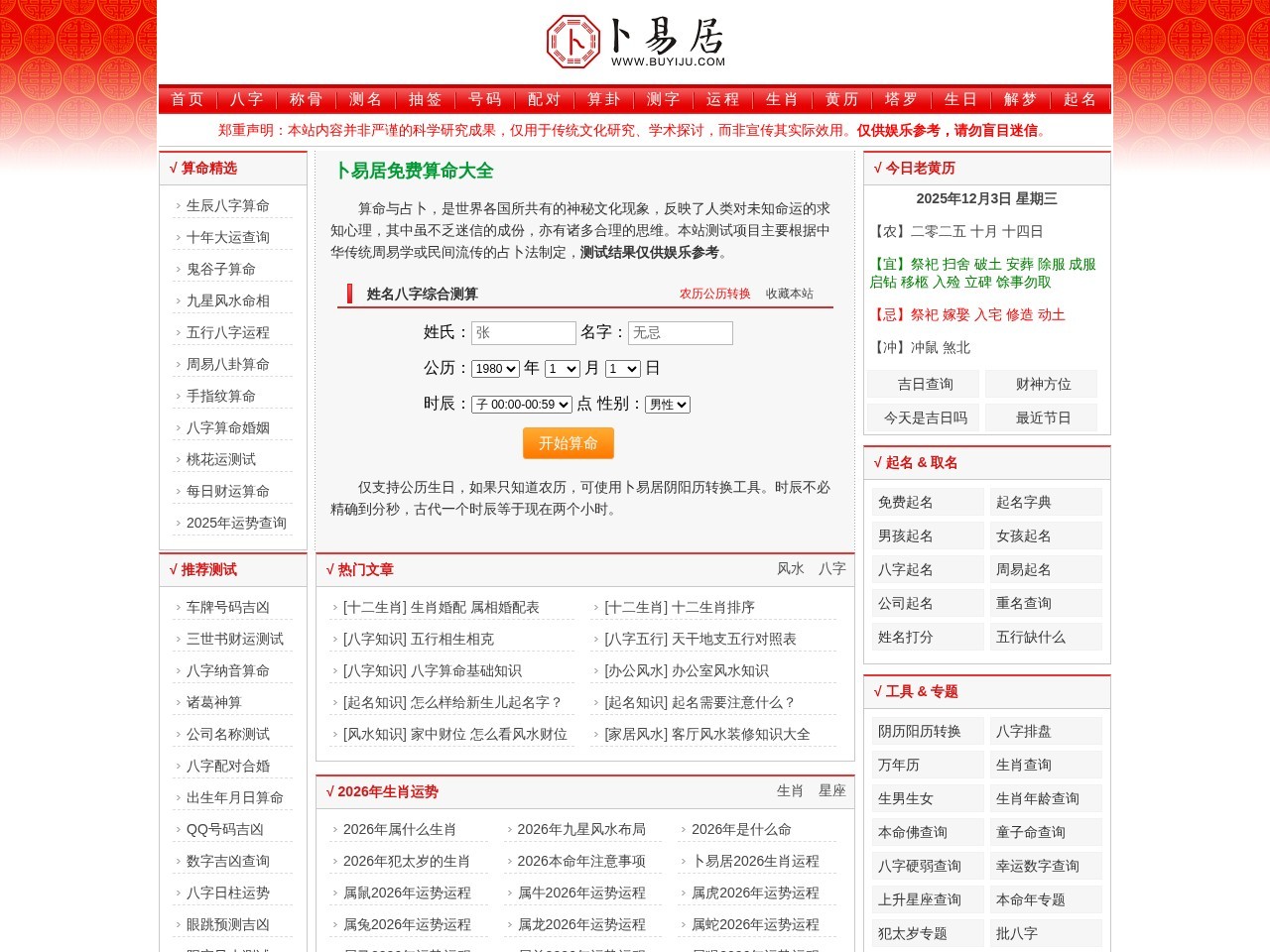The height and width of the screenshot is (952, 1270).
Task: Click the 最近节日 button
Action: [x=1041, y=417]
